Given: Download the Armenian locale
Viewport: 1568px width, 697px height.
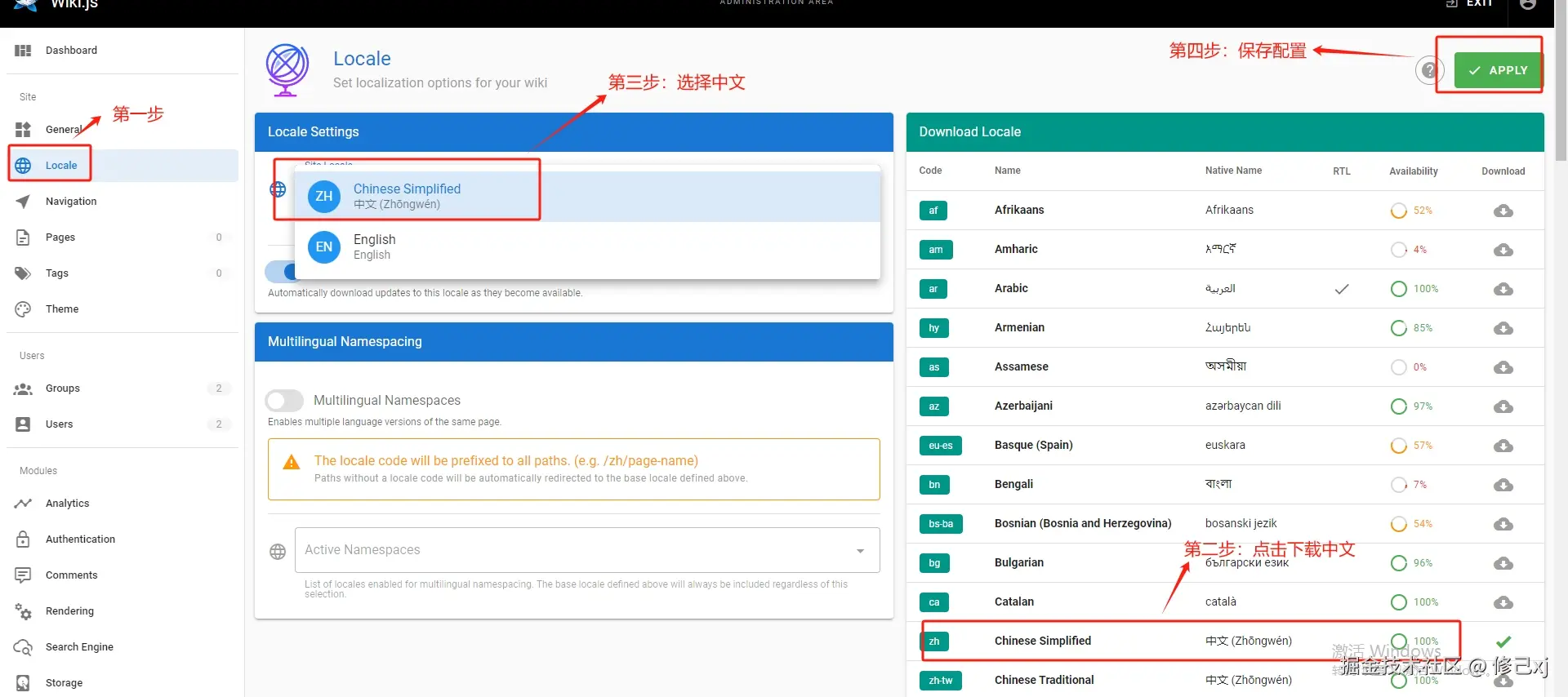Looking at the screenshot, I should pos(1503,328).
